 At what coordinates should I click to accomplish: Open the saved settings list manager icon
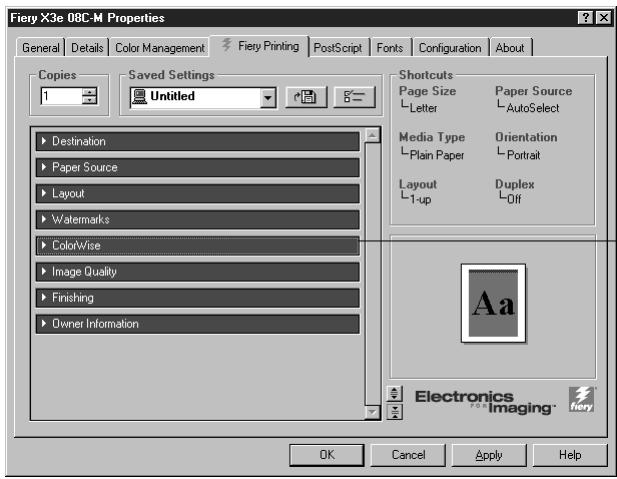point(354,97)
